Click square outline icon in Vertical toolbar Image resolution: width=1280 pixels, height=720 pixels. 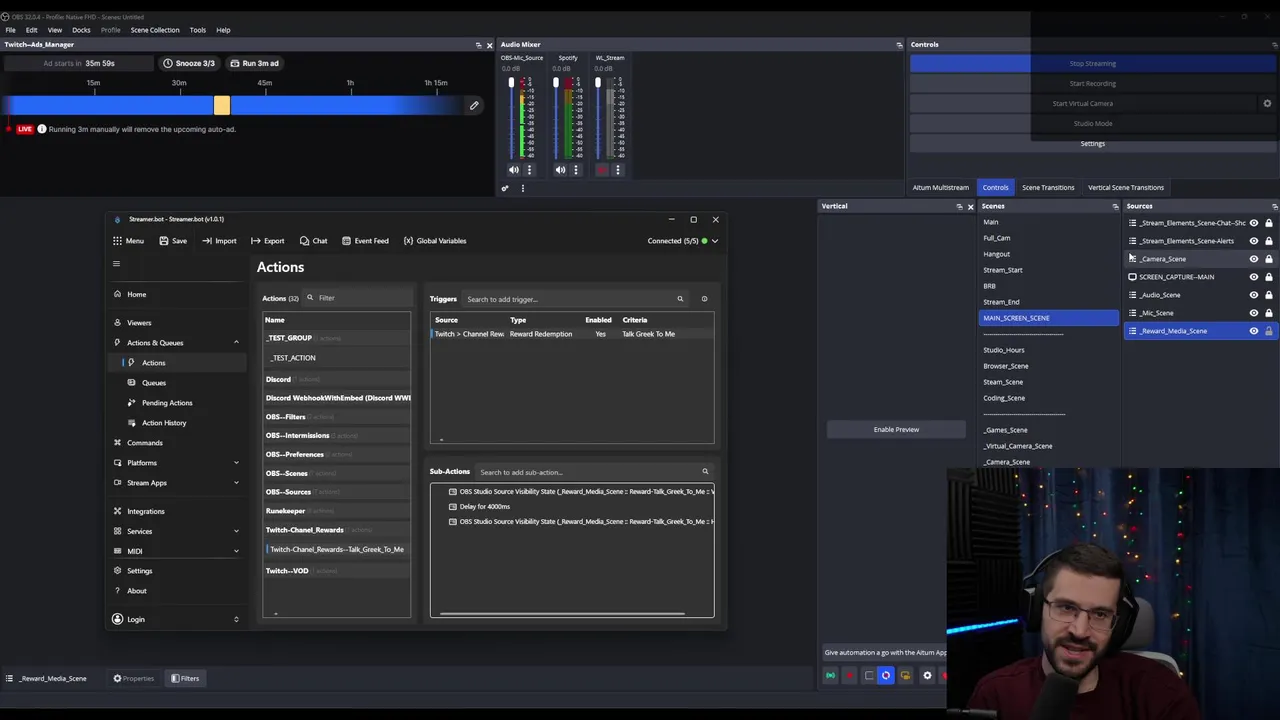coord(869,676)
